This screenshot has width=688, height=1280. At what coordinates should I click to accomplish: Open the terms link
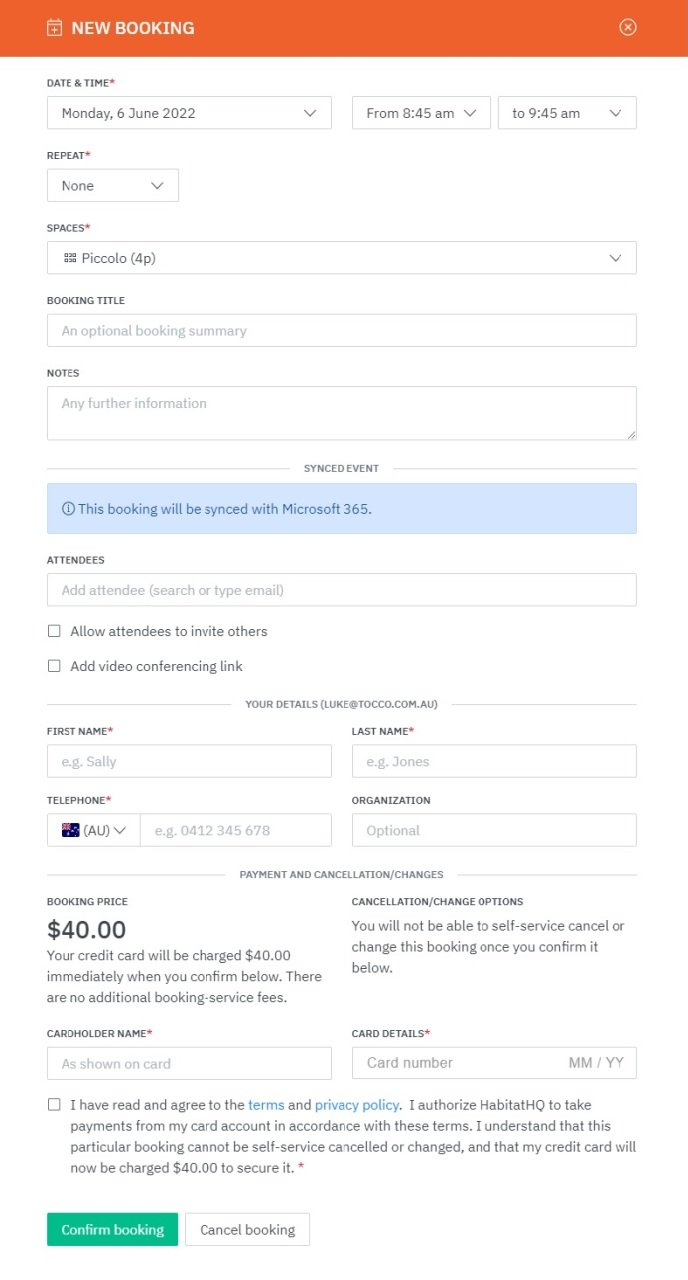[x=266, y=1104]
